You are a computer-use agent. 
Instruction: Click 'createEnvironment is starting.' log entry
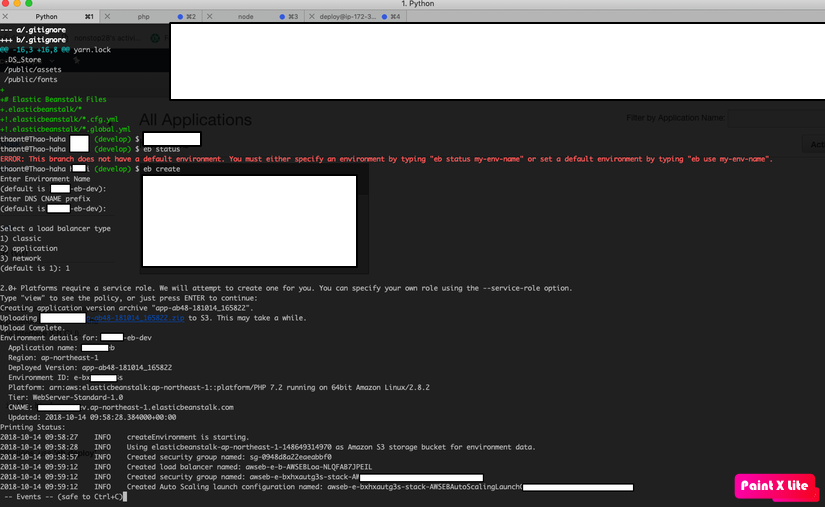tap(125, 437)
